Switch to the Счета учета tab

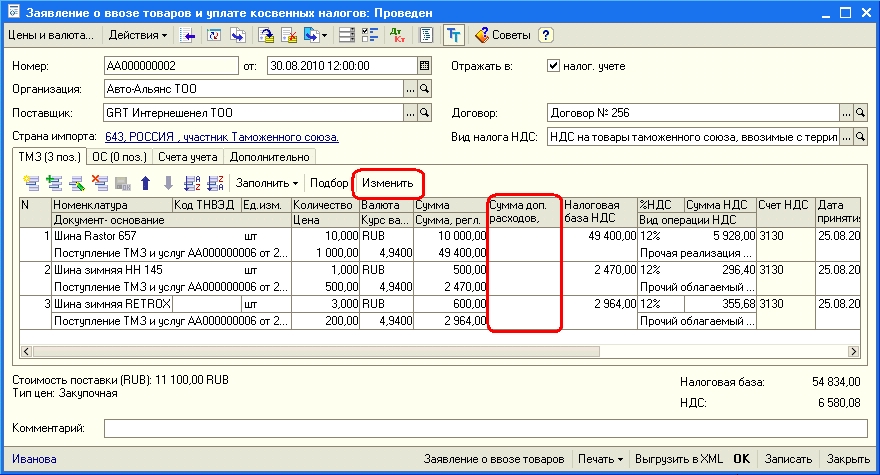click(x=189, y=156)
